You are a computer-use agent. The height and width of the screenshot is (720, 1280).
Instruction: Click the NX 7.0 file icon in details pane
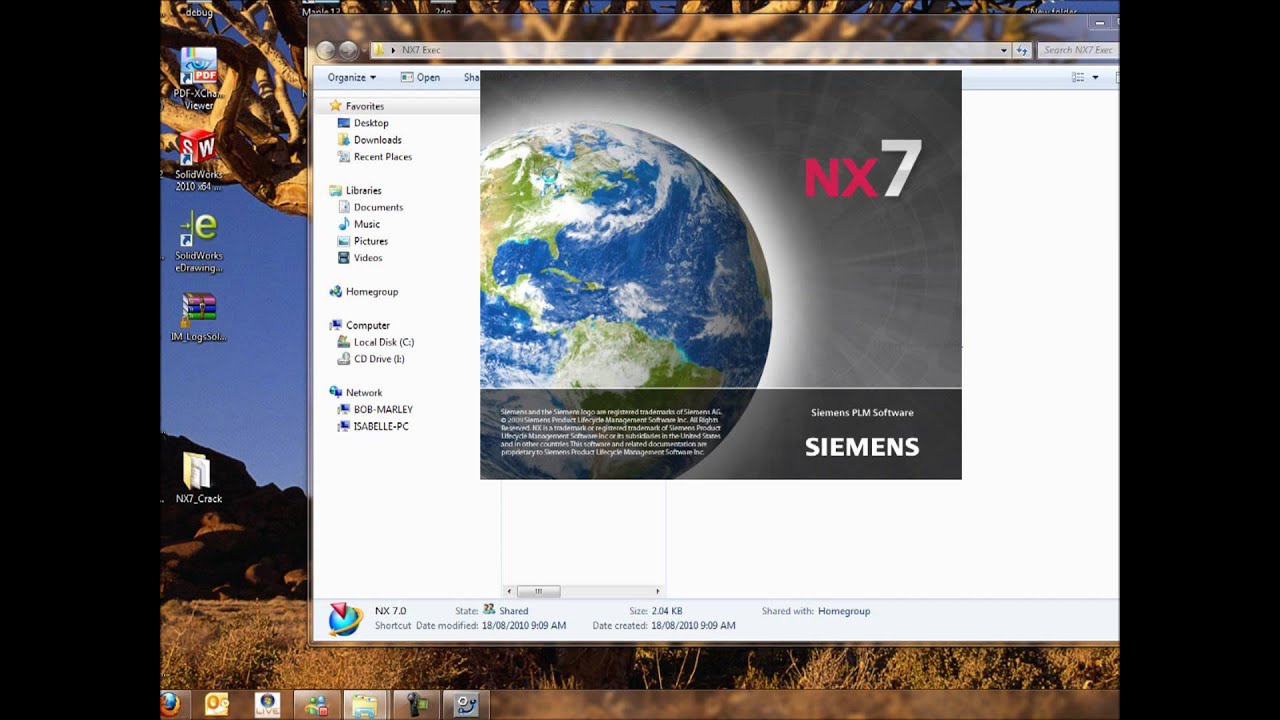point(345,619)
